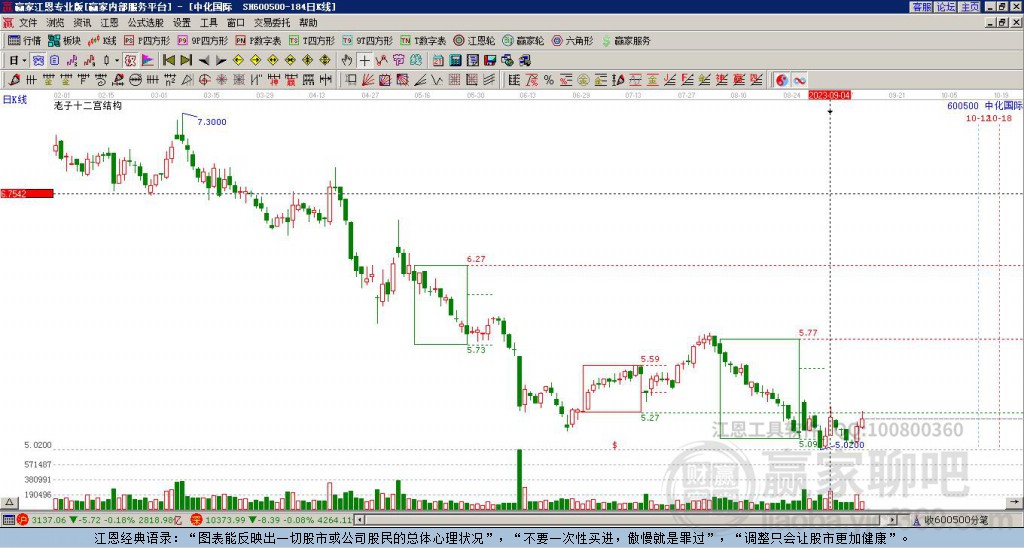
Task: Click the volume panel collapse triangle button
Action: 9,502
